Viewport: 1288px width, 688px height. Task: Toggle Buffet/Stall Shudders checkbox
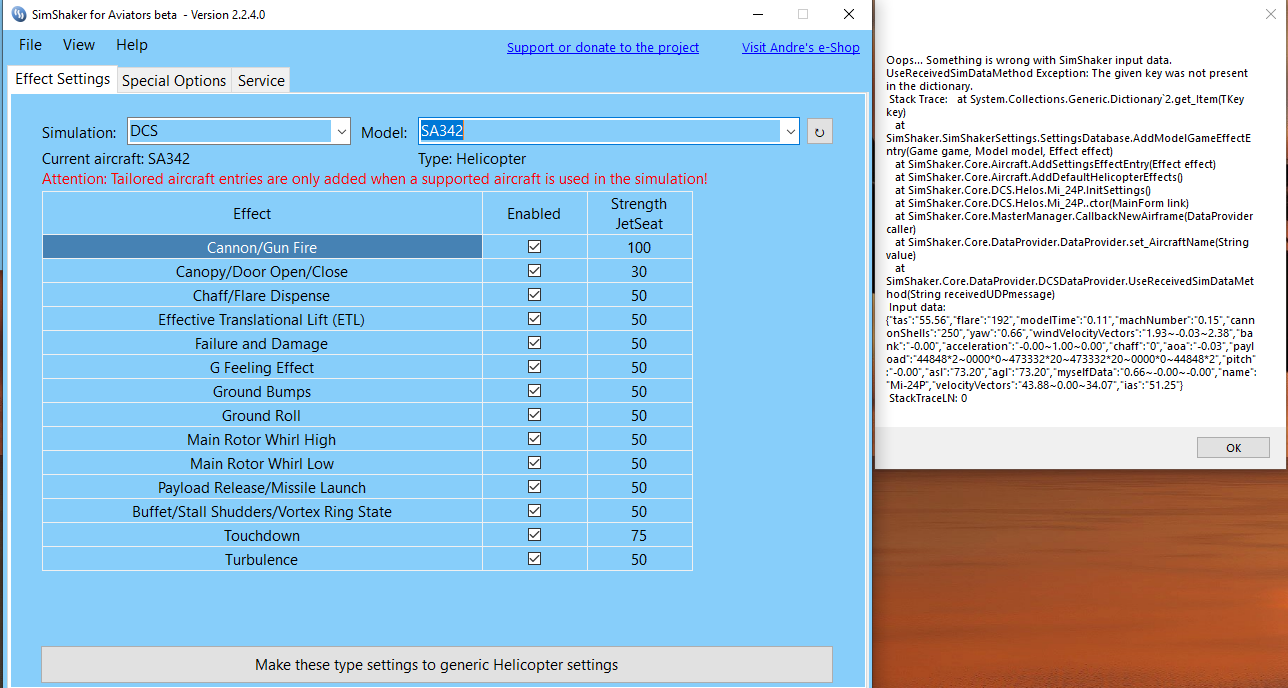[x=534, y=511]
